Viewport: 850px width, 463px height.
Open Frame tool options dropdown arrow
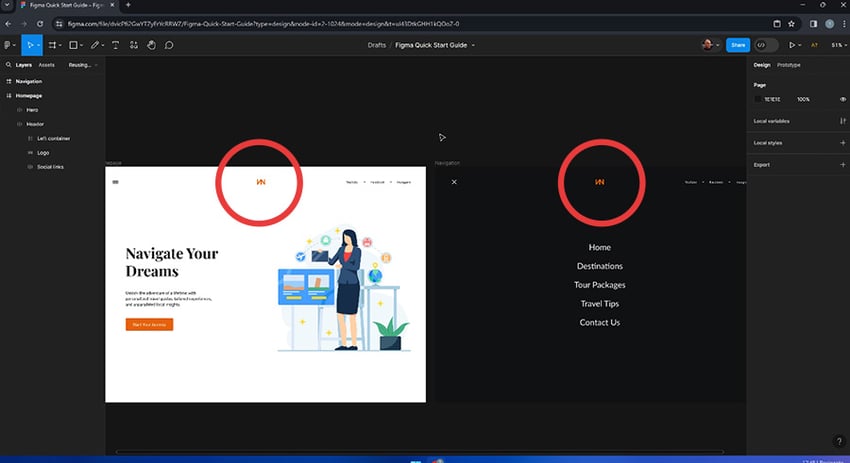pyautogui.click(x=60, y=46)
